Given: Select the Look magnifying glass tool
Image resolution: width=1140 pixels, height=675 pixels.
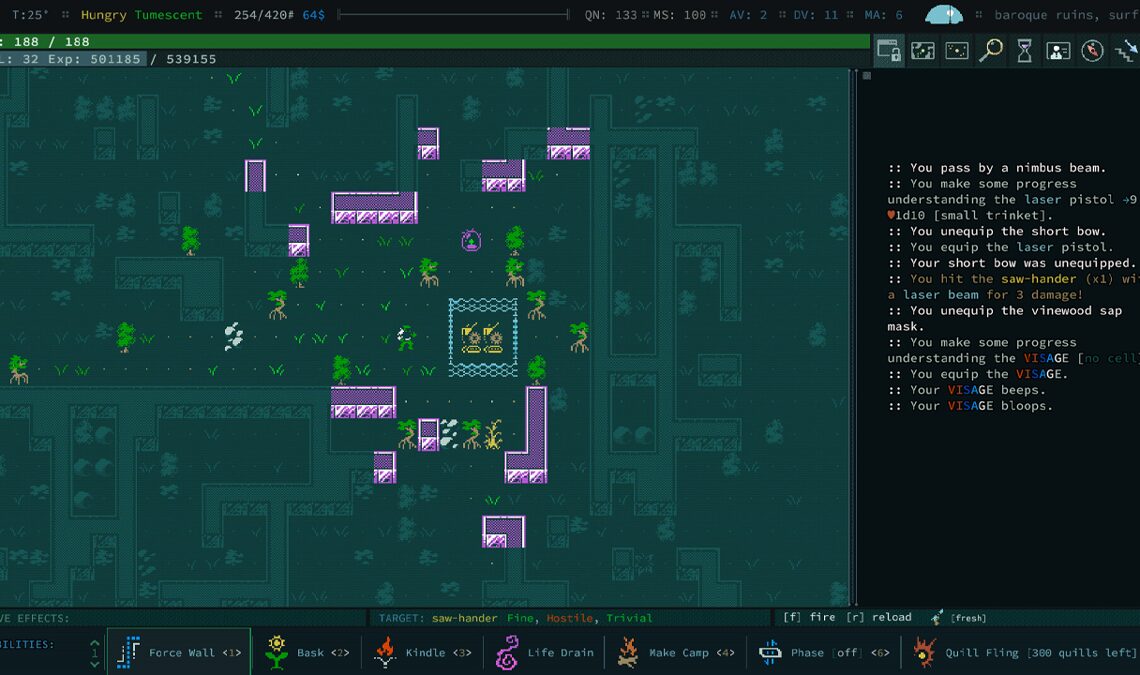Looking at the screenshot, I should (991, 50).
